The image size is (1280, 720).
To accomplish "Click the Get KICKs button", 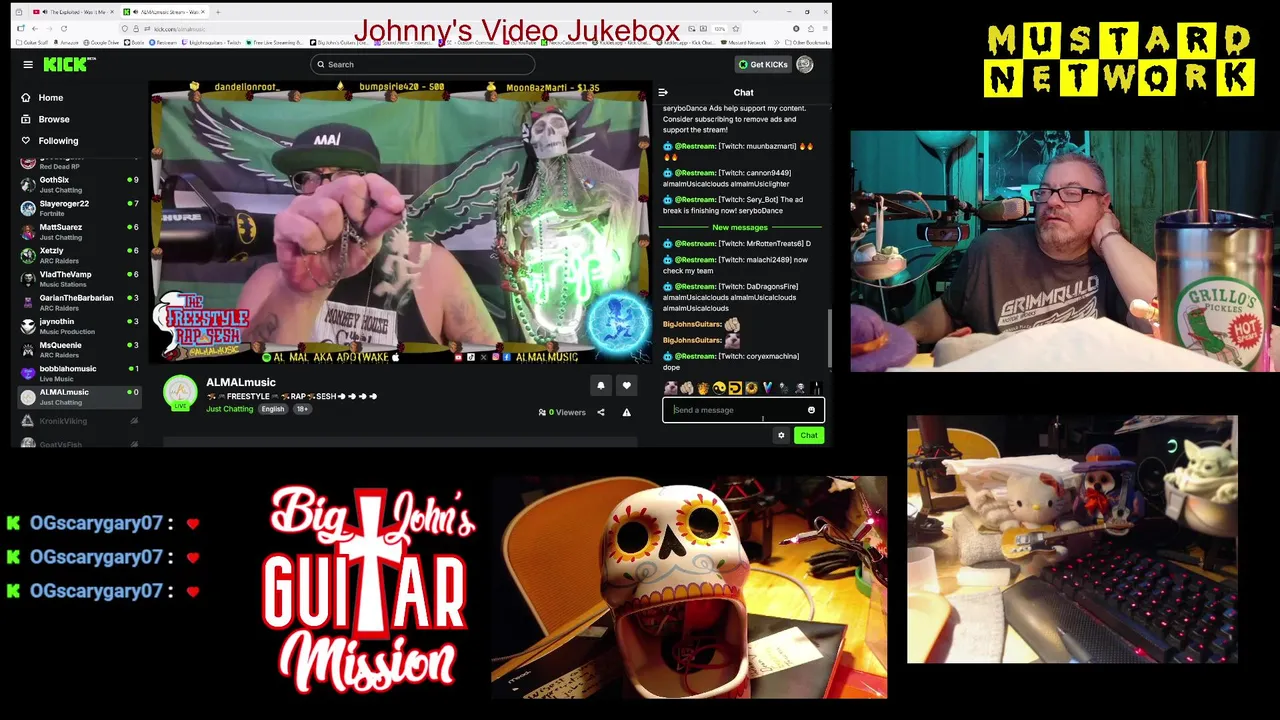I will [x=763, y=64].
